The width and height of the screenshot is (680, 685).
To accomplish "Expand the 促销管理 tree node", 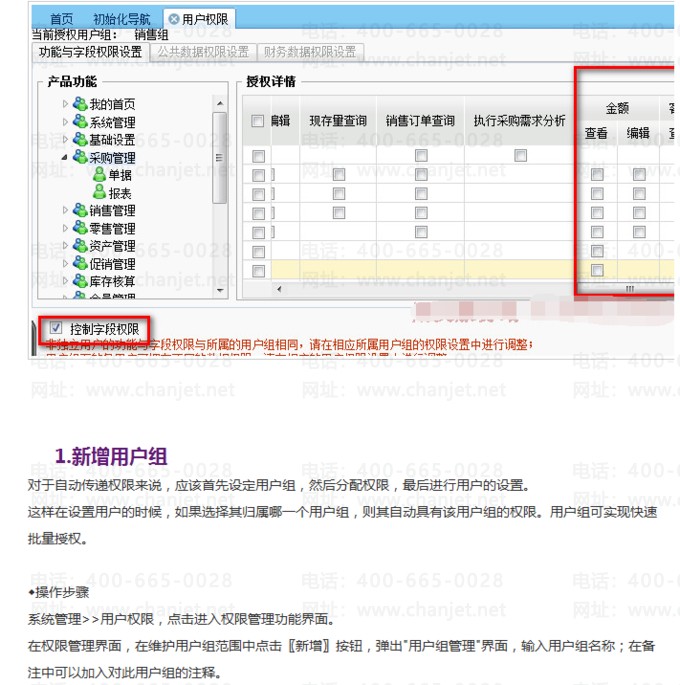I will (65, 264).
